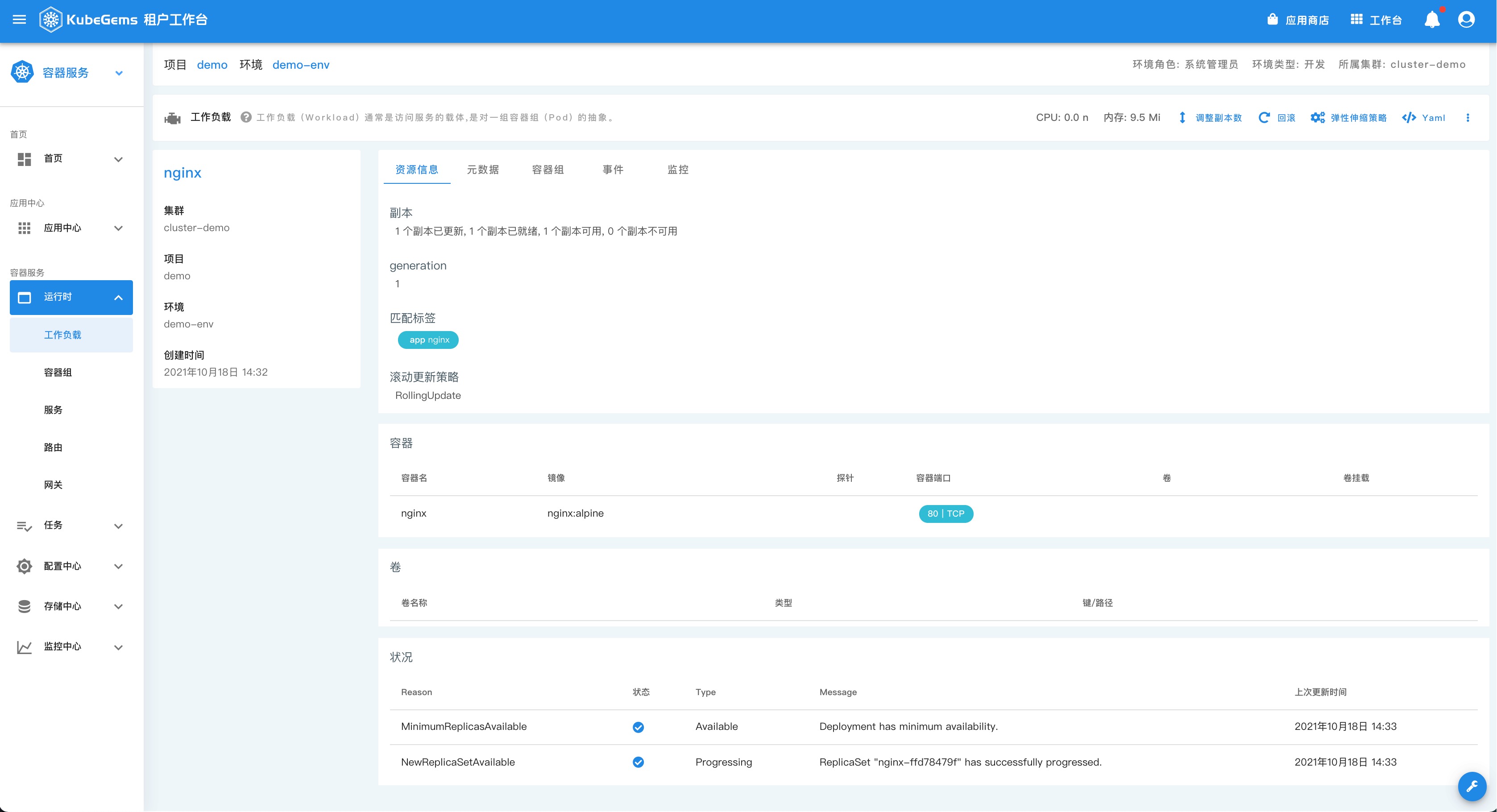The height and width of the screenshot is (812, 1497).
Task: Click the 回滚 rollback arrow icon
Action: [1264, 117]
